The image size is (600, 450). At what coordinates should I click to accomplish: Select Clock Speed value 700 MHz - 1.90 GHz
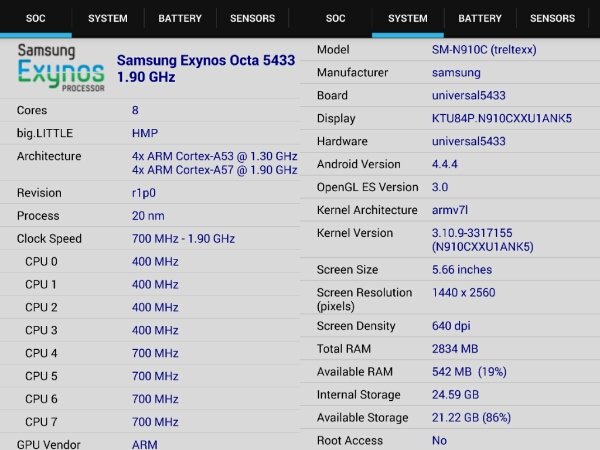coord(183,239)
